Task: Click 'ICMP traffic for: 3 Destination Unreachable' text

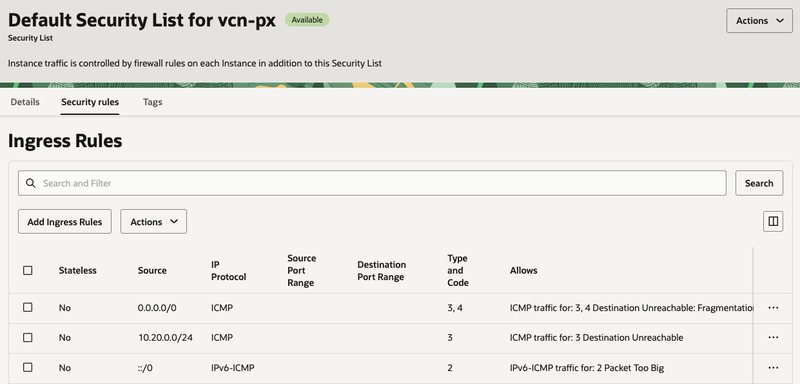Action: click(596, 338)
